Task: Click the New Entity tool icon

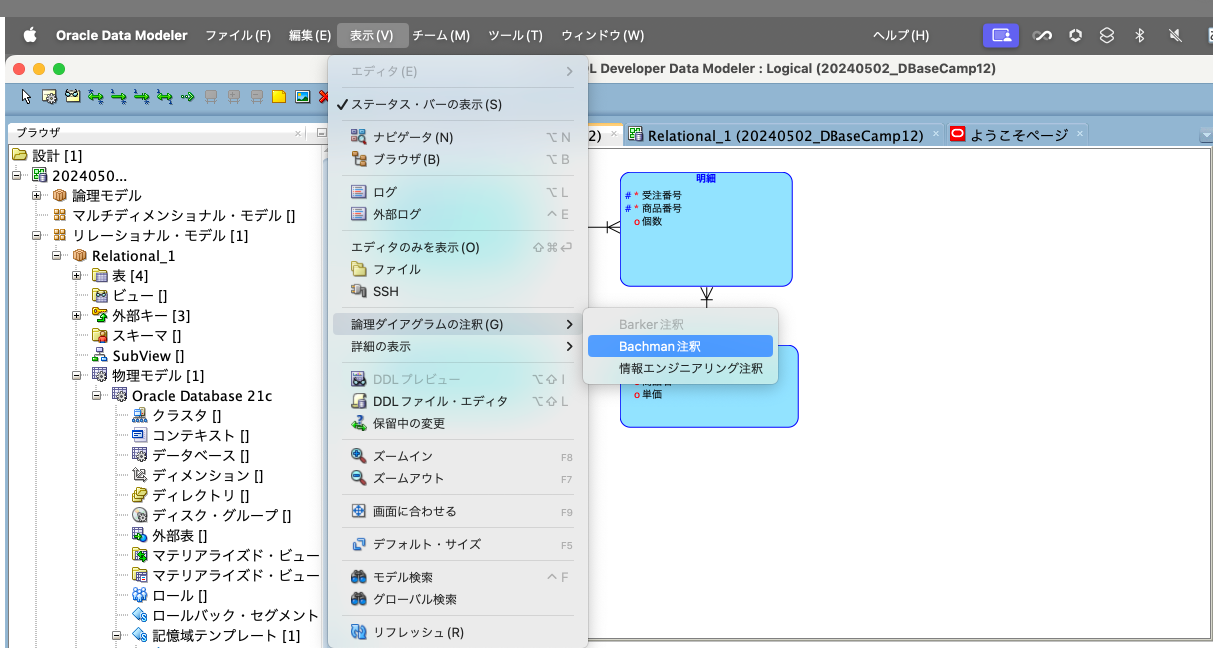Action: click(49, 97)
